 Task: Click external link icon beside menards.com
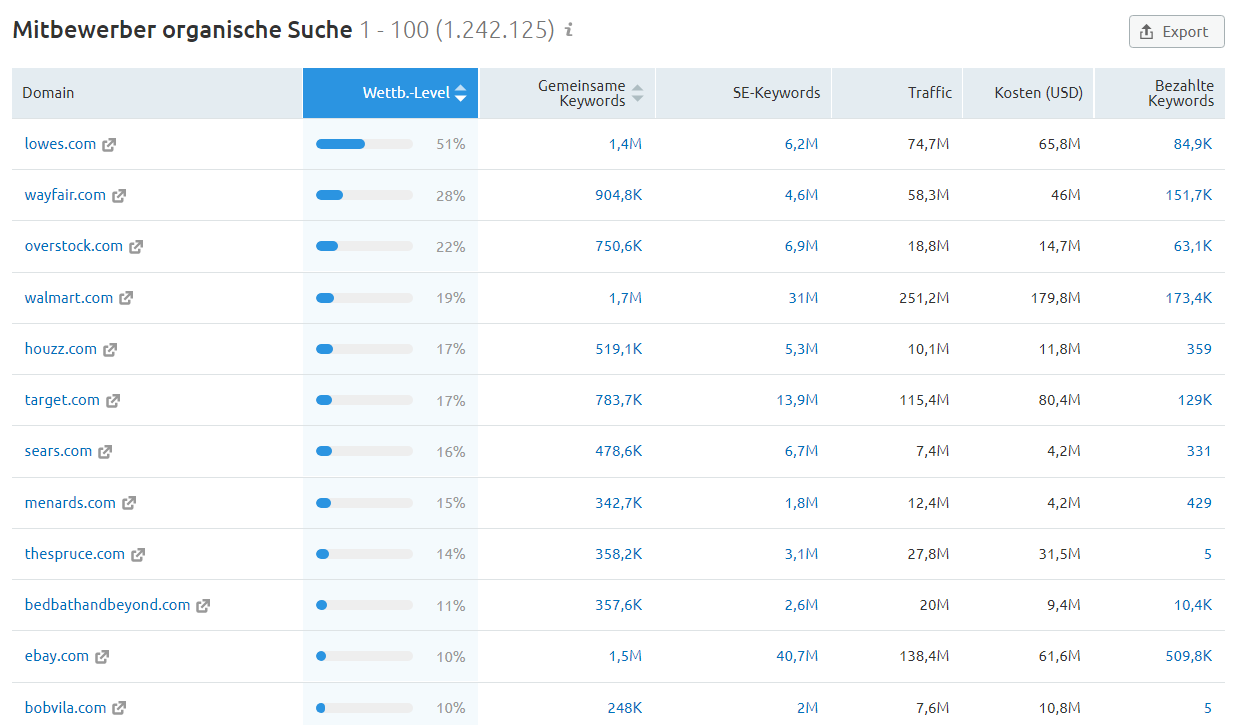point(129,504)
